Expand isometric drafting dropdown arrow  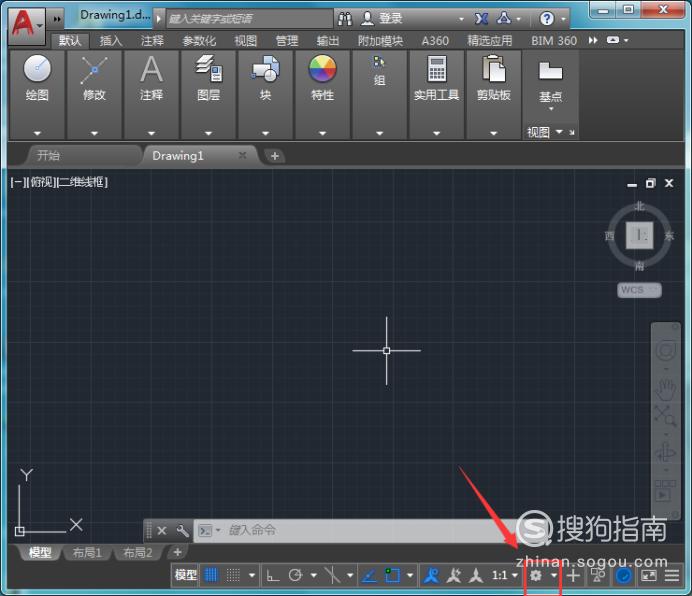click(x=350, y=575)
